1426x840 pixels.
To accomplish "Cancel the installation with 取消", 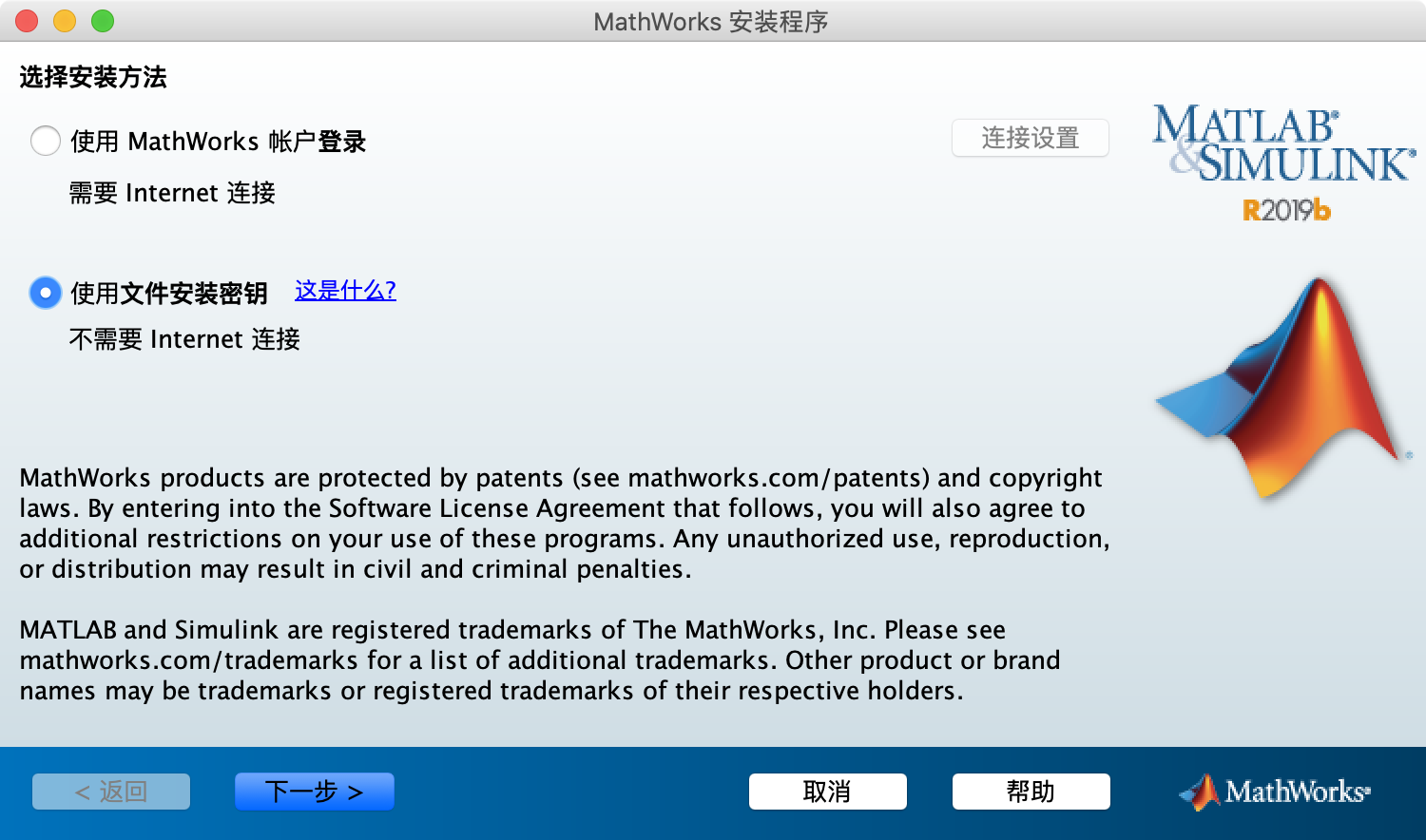I will tap(827, 792).
